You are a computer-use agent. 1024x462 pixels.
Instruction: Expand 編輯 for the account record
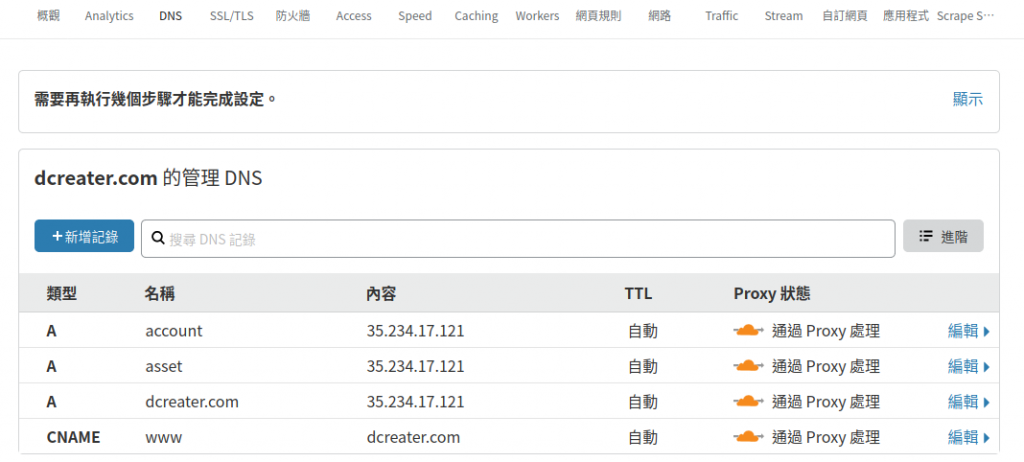969,331
